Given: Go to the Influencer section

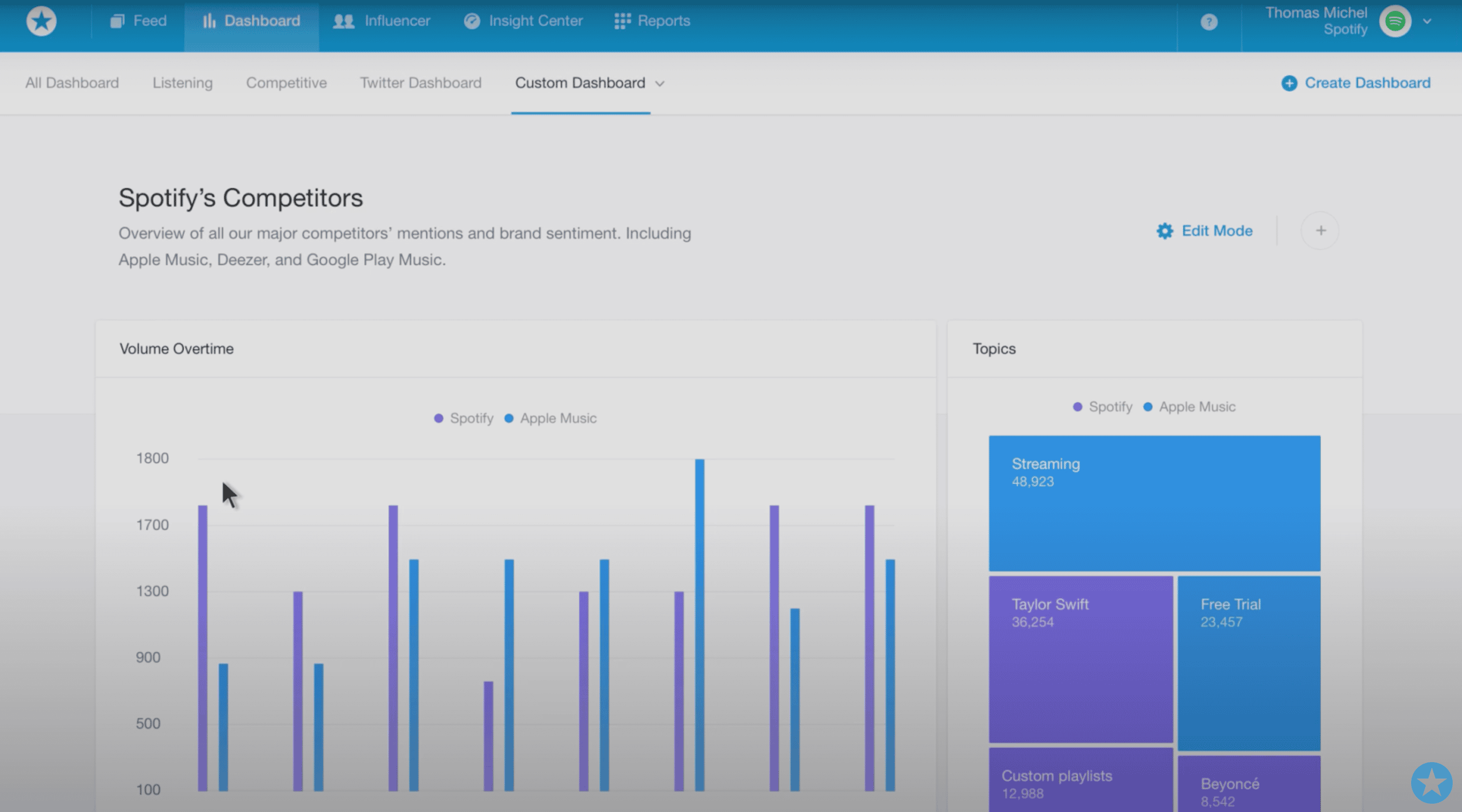Looking at the screenshot, I should (382, 21).
